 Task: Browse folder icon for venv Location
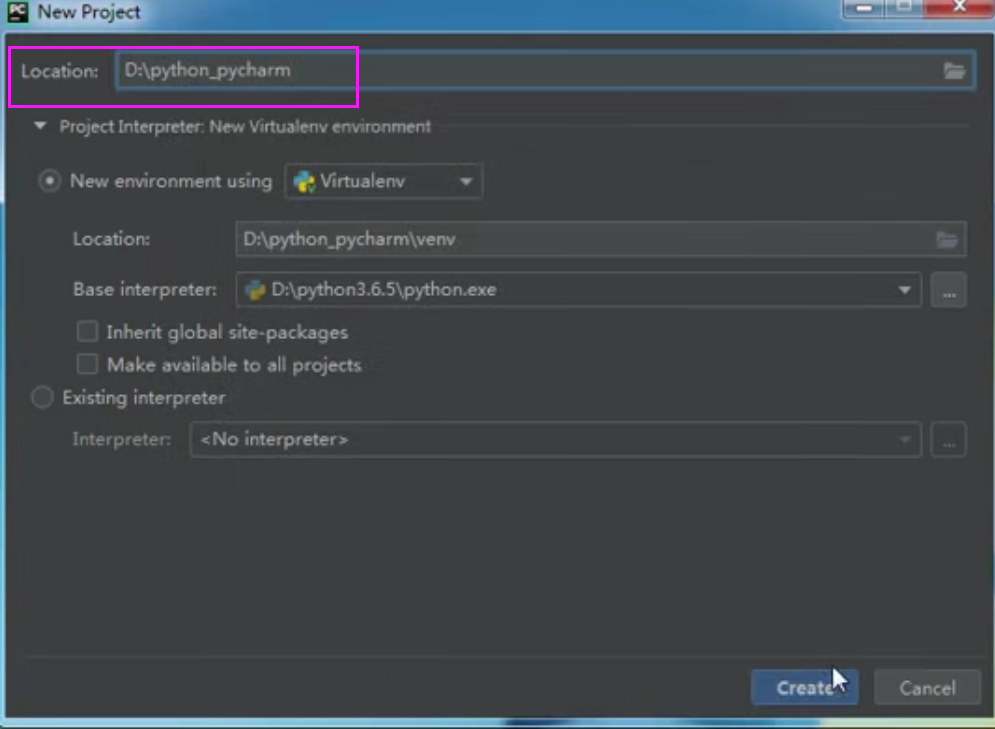click(x=947, y=239)
